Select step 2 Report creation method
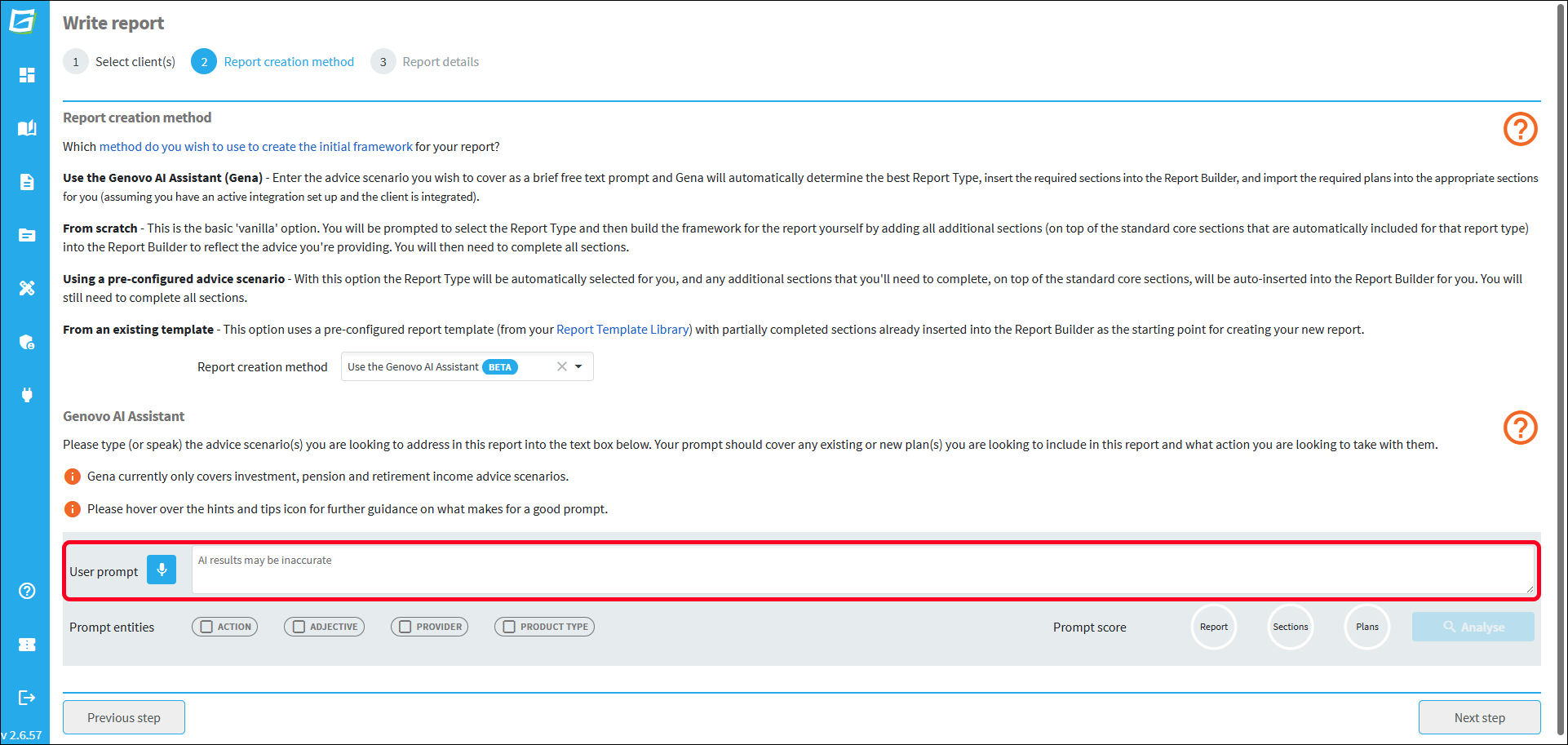This screenshot has width=1568, height=745. tap(273, 62)
